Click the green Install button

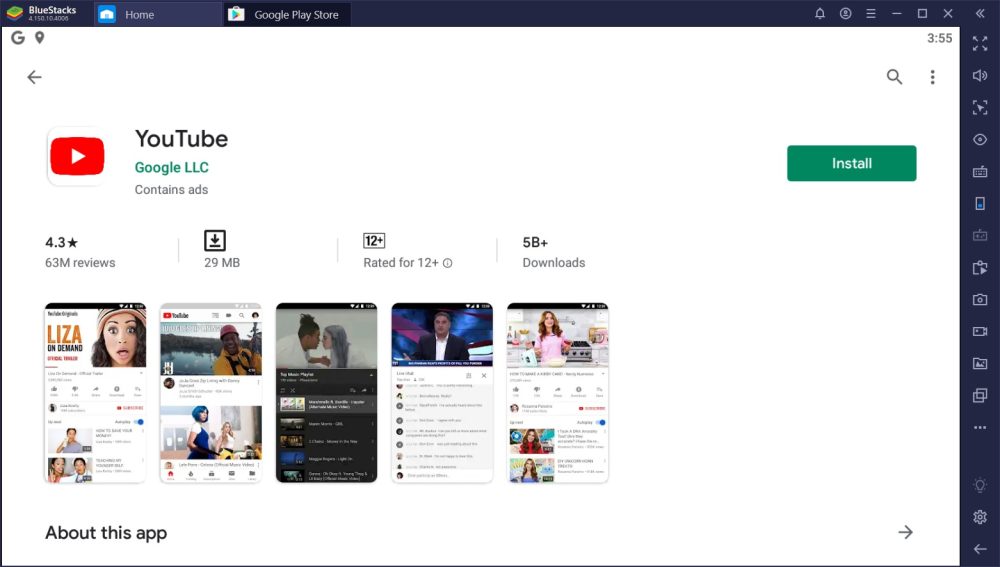pos(851,163)
